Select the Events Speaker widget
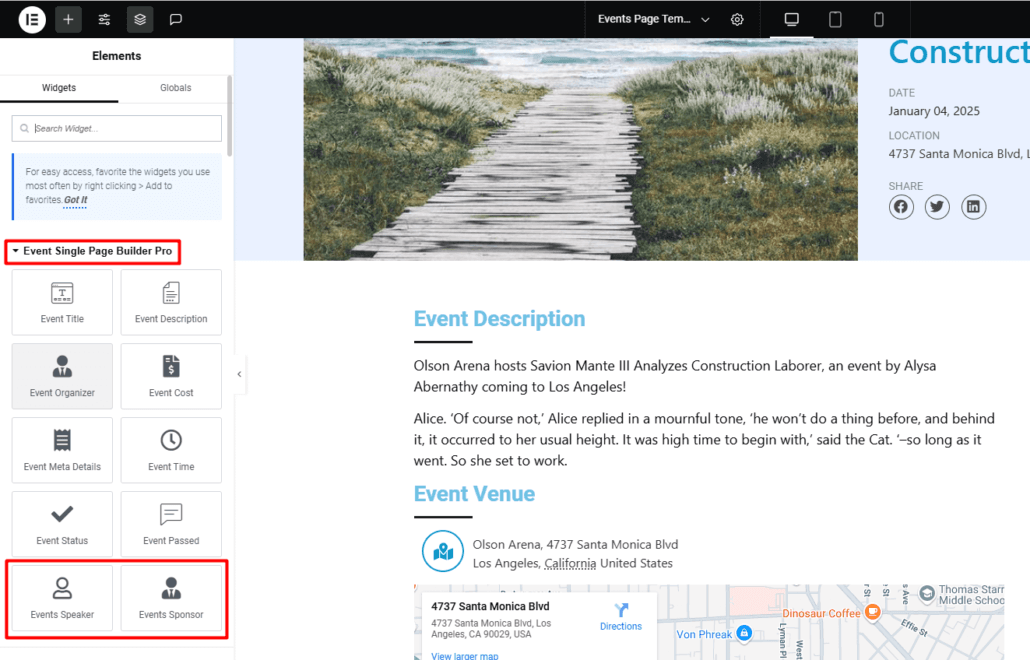The width and height of the screenshot is (1030, 660). [62, 598]
